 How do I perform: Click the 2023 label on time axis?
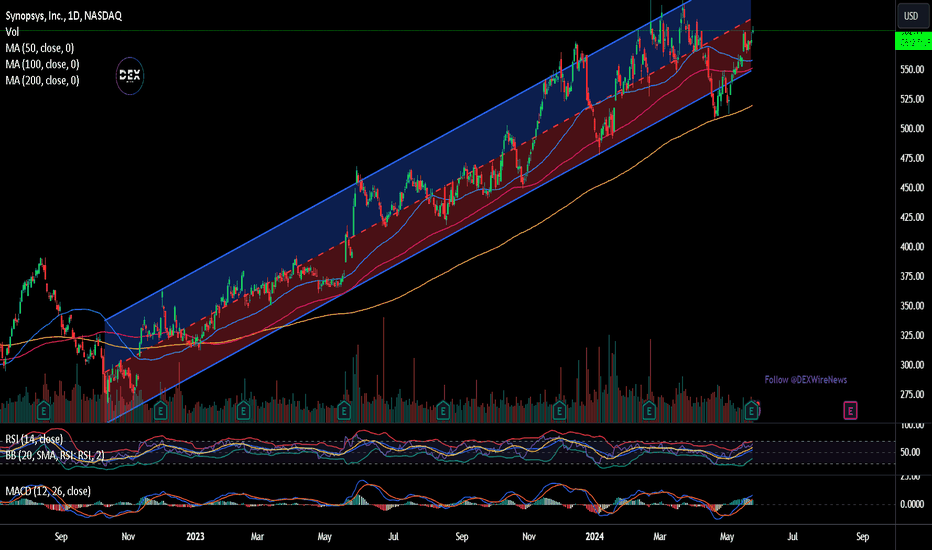[195, 536]
